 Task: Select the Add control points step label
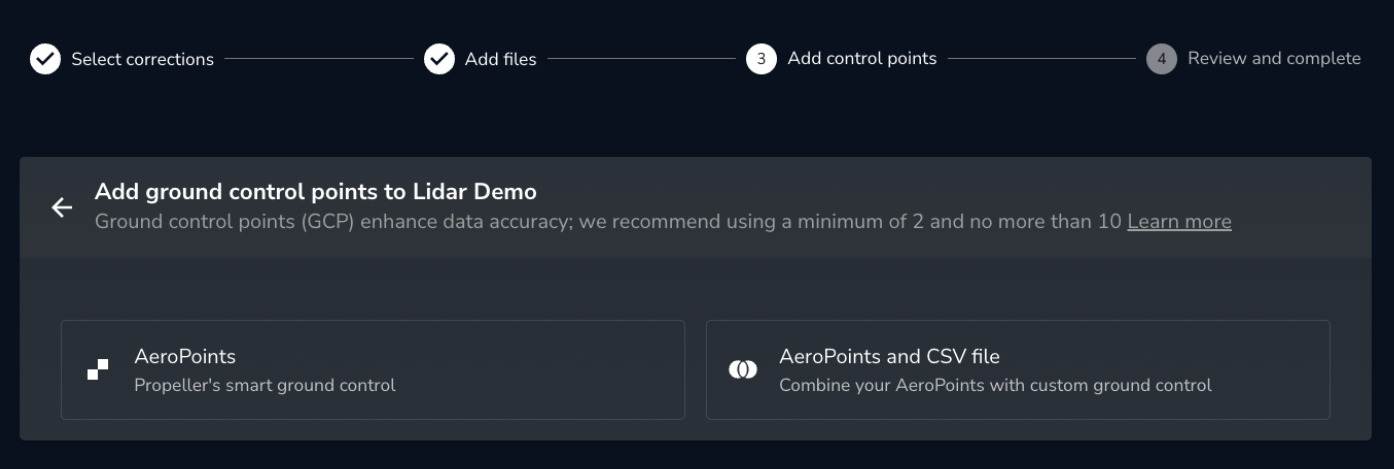click(x=862, y=58)
